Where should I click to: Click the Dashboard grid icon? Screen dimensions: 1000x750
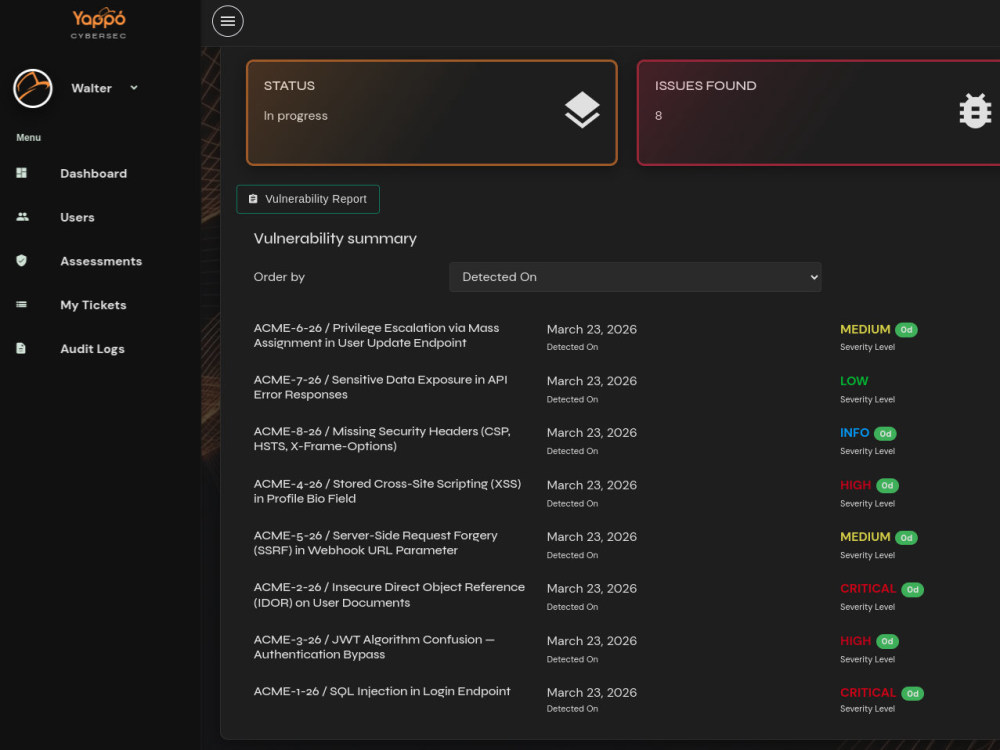(x=22, y=173)
